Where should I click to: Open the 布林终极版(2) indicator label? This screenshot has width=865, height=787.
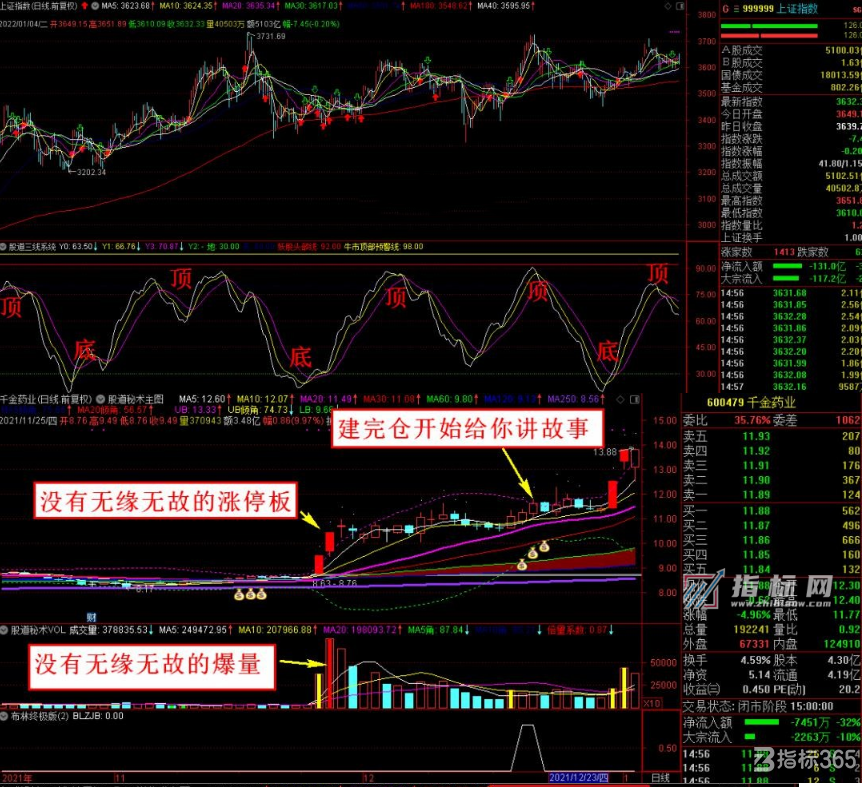coord(40,716)
